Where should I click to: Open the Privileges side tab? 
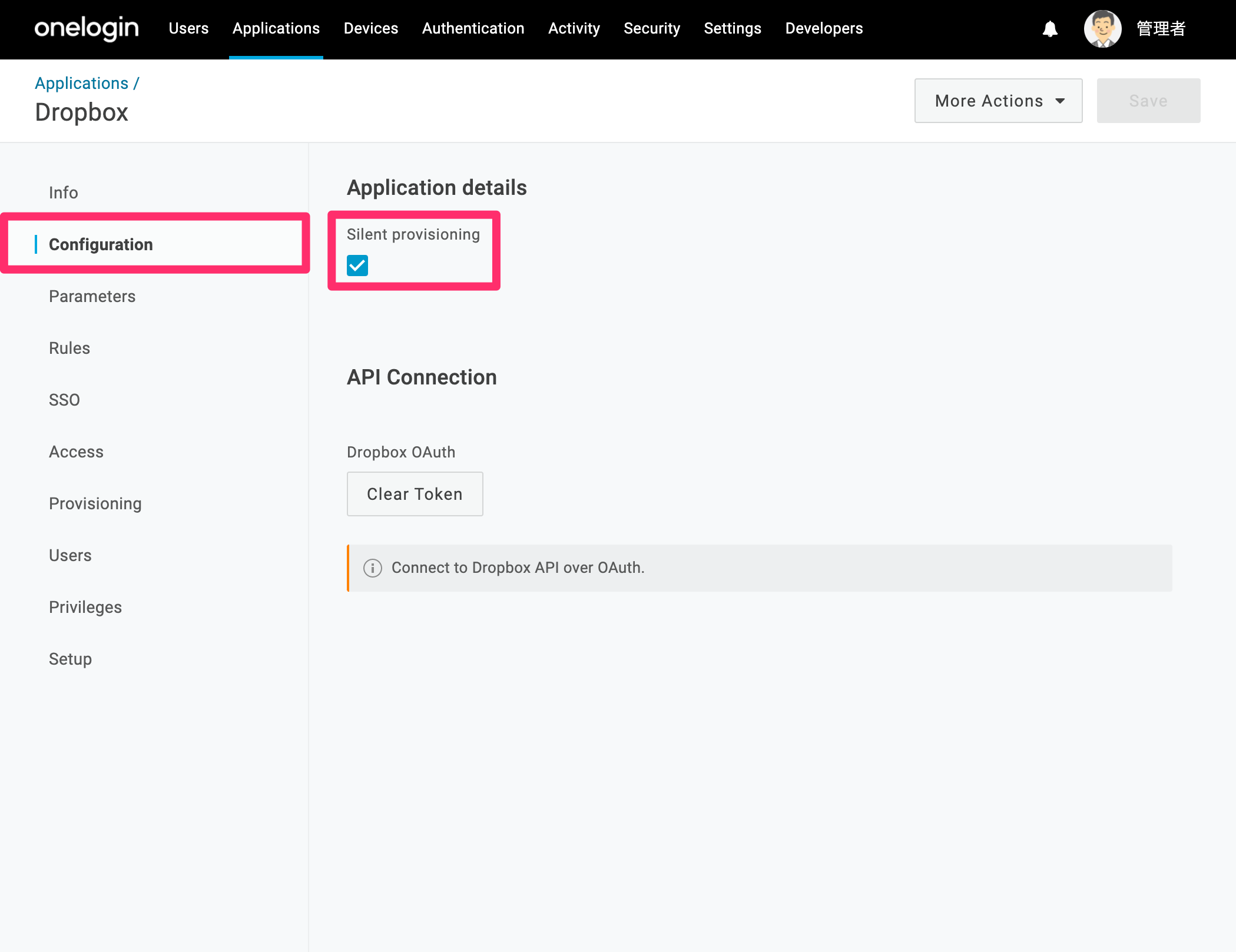tap(85, 607)
